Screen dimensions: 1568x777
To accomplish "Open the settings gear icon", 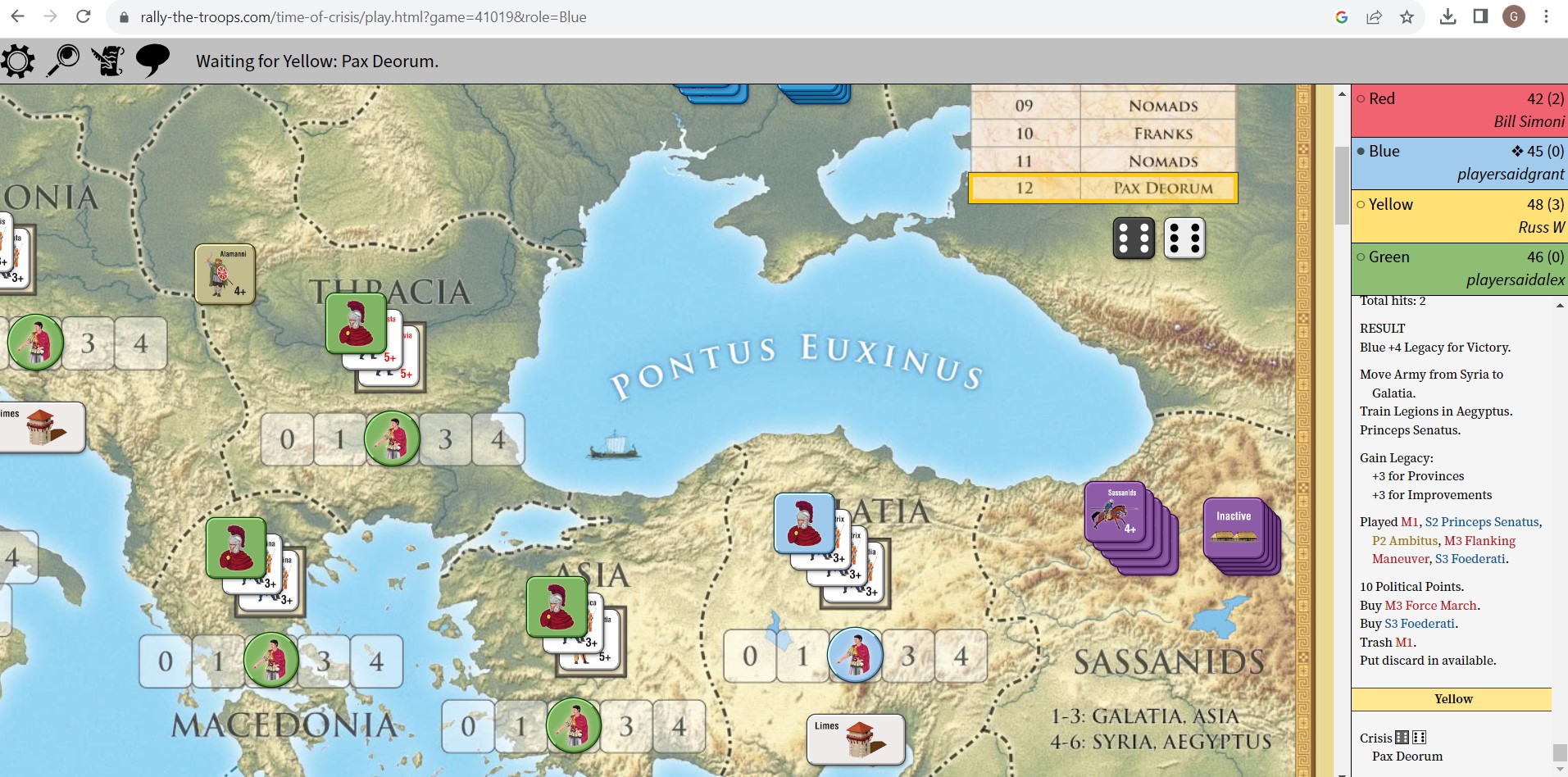I will (x=18, y=61).
